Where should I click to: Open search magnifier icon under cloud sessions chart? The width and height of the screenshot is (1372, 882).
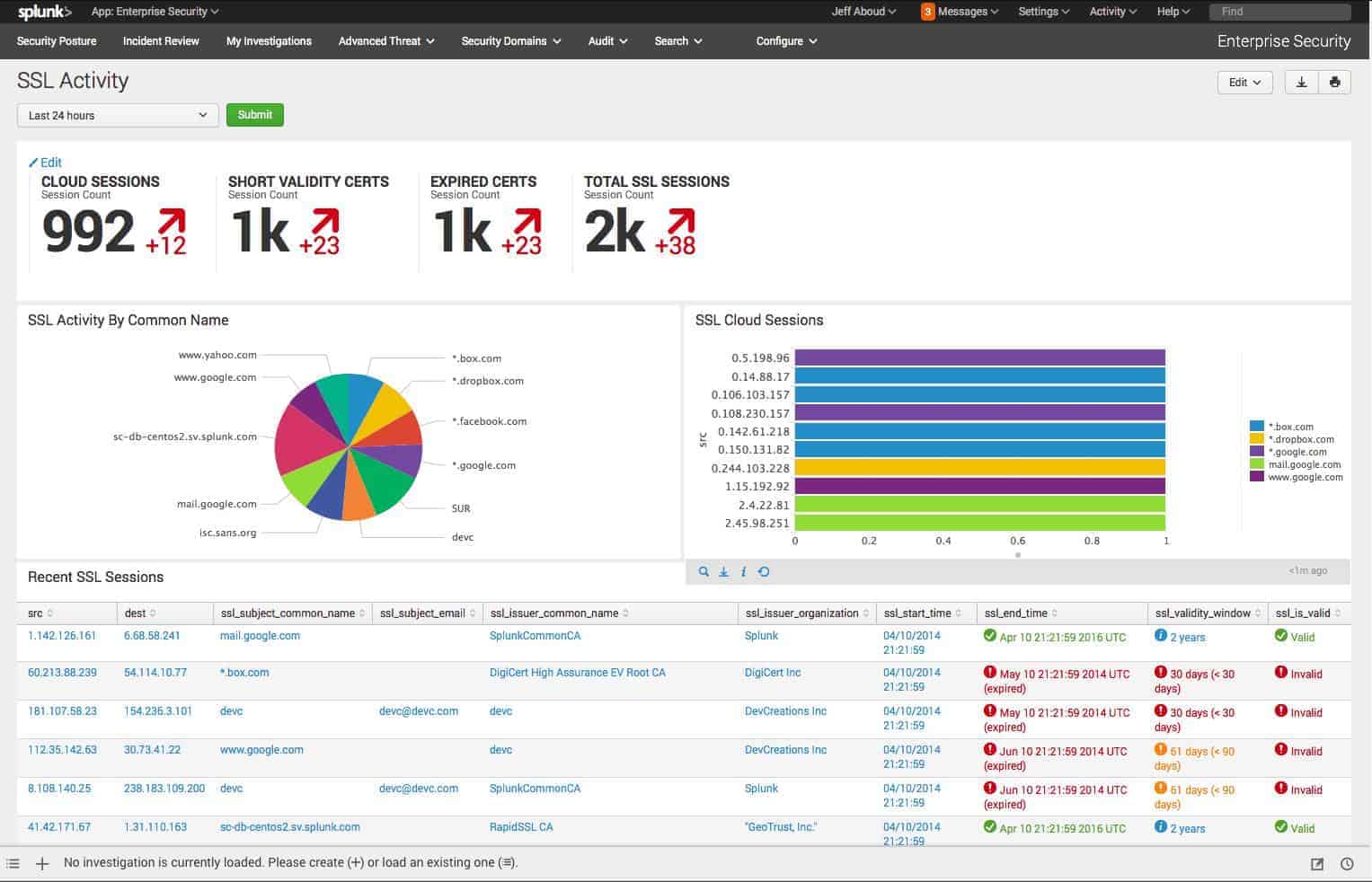[704, 571]
